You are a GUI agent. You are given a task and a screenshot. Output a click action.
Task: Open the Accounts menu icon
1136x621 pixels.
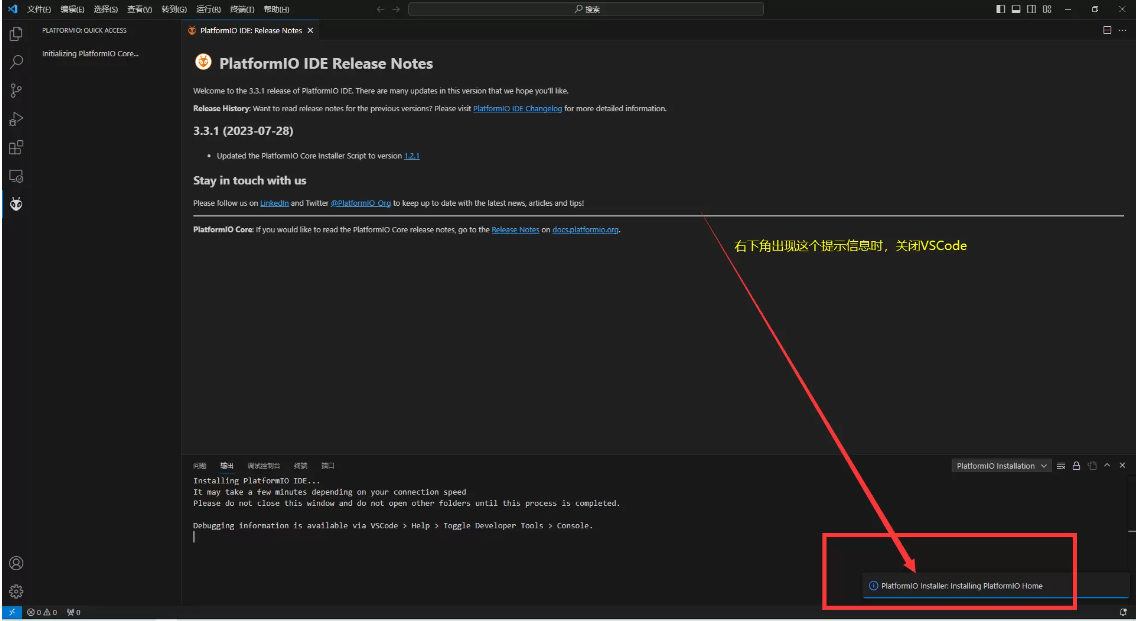click(x=16, y=563)
